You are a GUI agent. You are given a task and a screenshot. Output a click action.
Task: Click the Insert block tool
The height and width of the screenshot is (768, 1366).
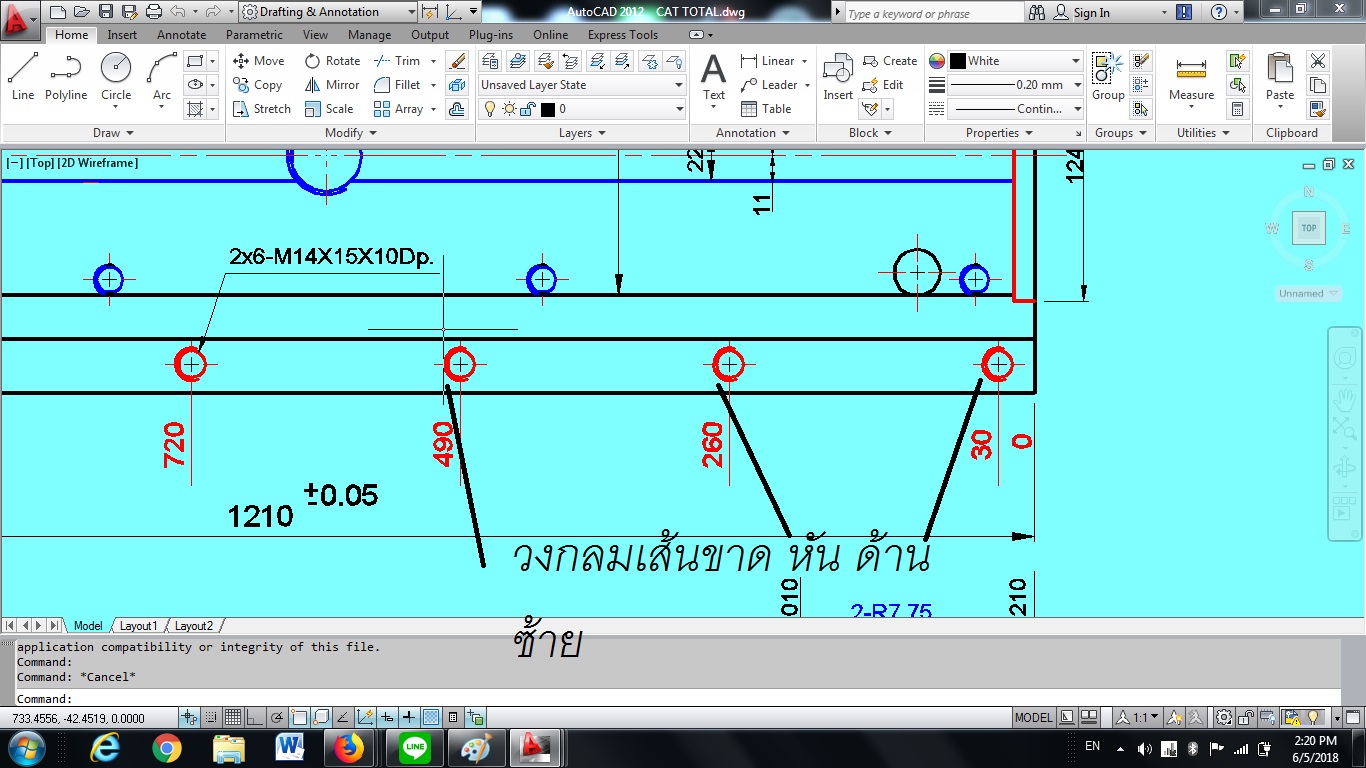[838, 77]
